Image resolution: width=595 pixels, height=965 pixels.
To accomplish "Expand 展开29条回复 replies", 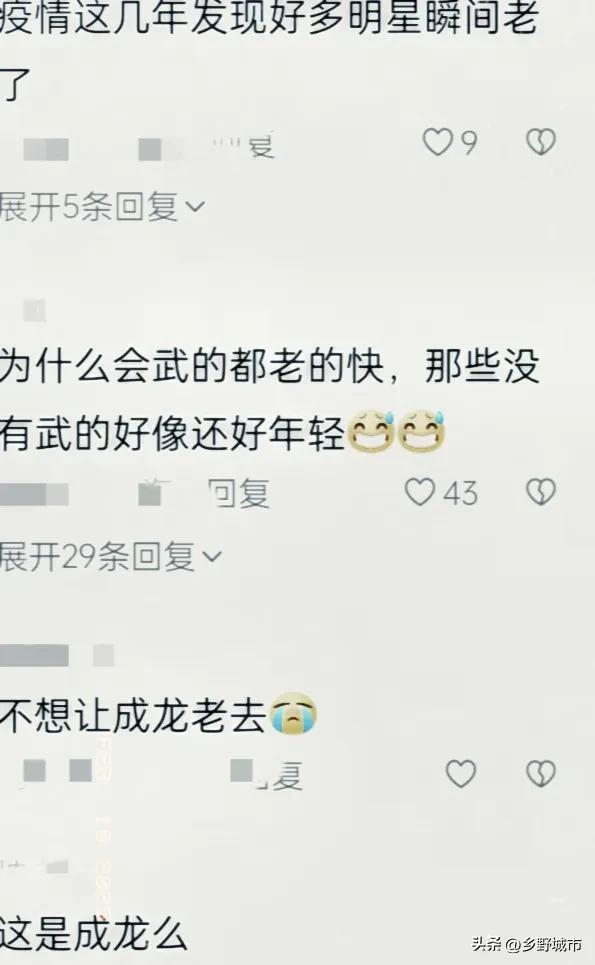I will [x=110, y=557].
